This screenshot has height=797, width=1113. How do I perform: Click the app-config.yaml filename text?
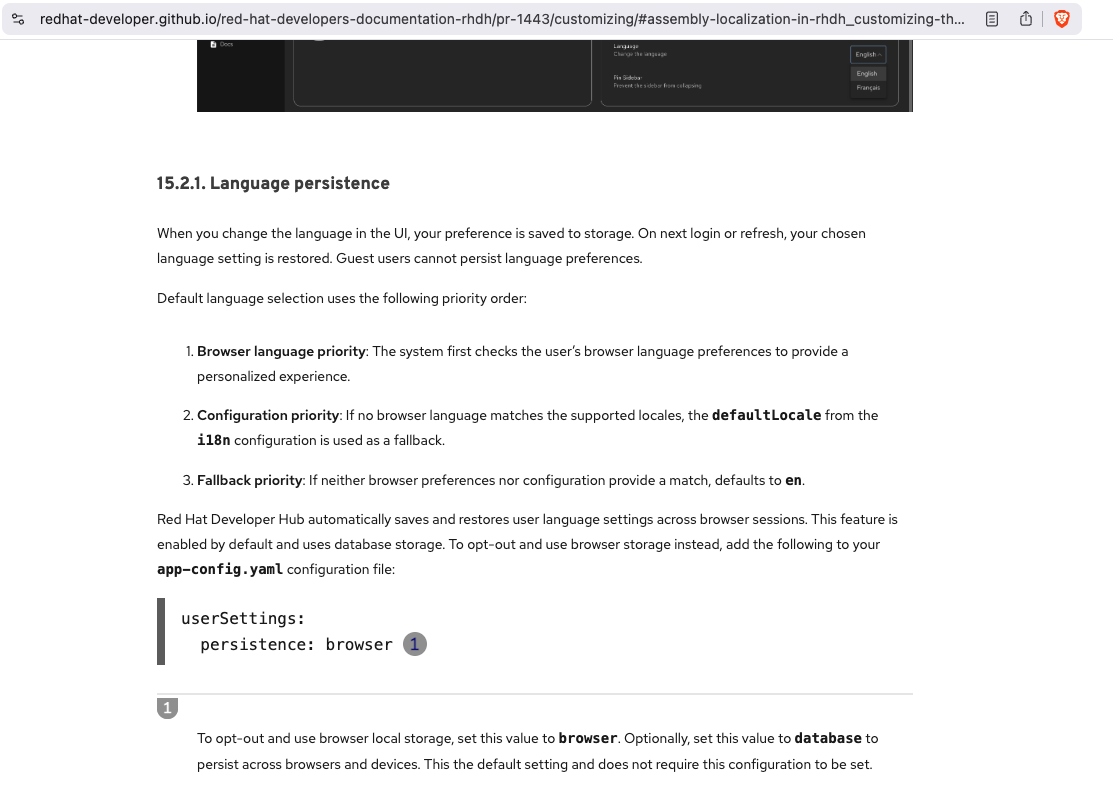(219, 569)
